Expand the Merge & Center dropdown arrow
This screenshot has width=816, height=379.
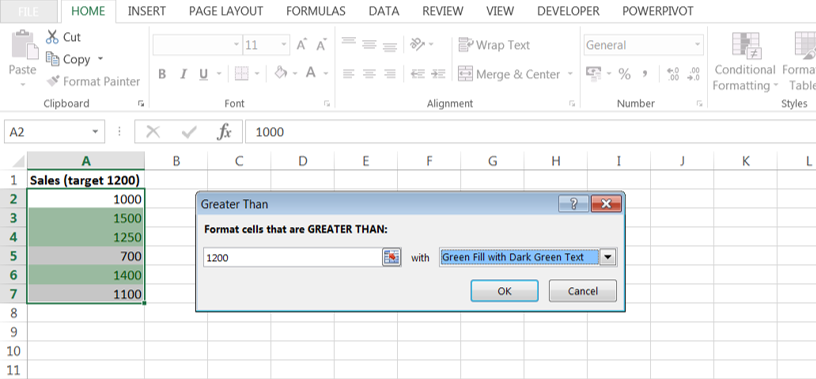click(569, 74)
